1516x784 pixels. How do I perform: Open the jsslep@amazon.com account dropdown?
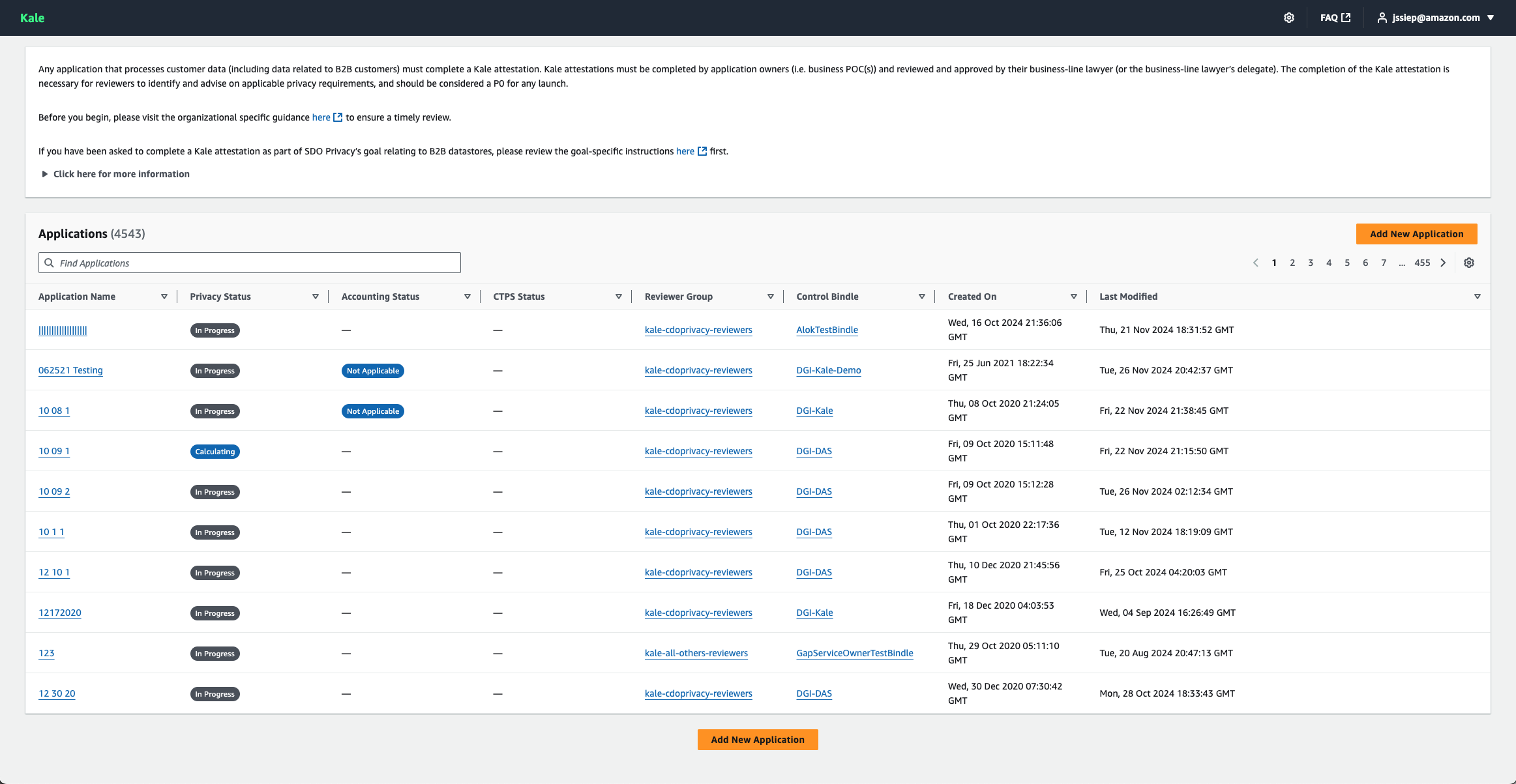click(1490, 18)
